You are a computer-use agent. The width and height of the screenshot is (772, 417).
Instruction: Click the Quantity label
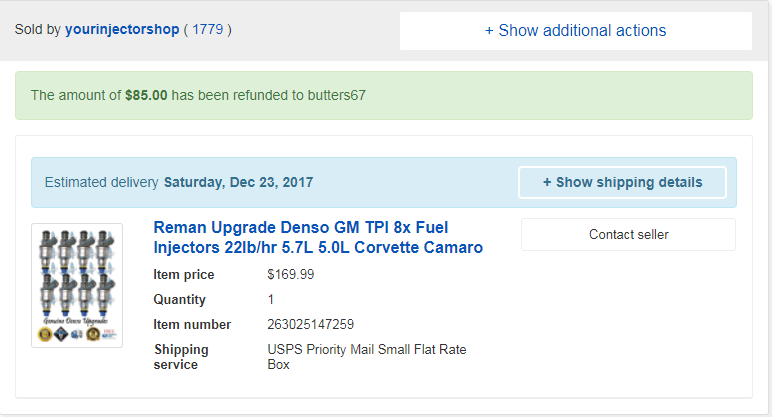(179, 299)
